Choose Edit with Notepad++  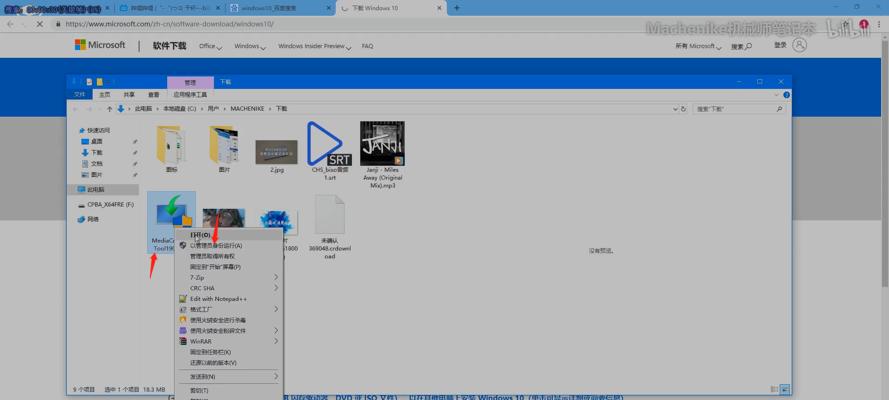tap(228, 299)
